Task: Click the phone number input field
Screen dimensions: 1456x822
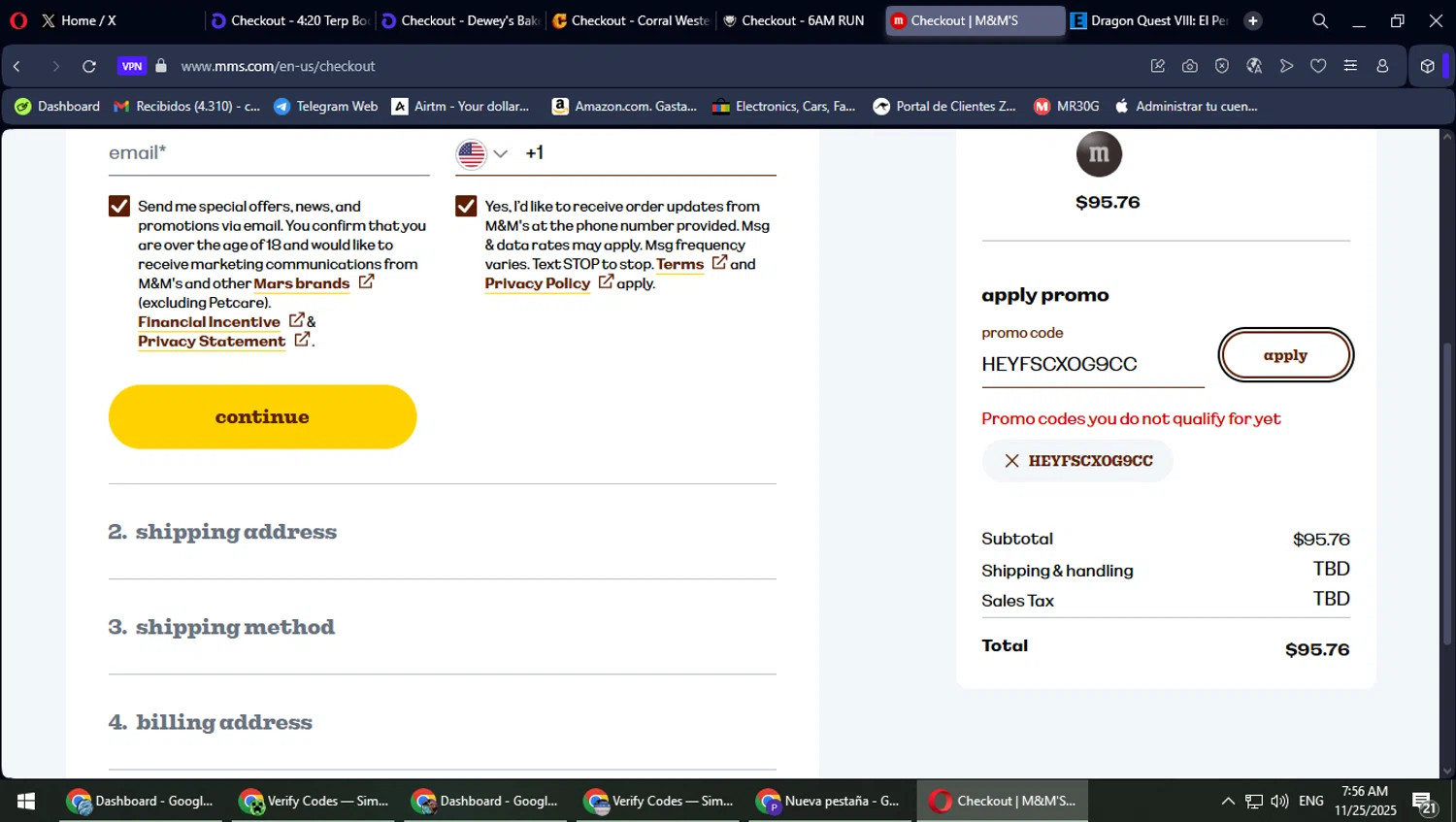Action: (x=648, y=153)
